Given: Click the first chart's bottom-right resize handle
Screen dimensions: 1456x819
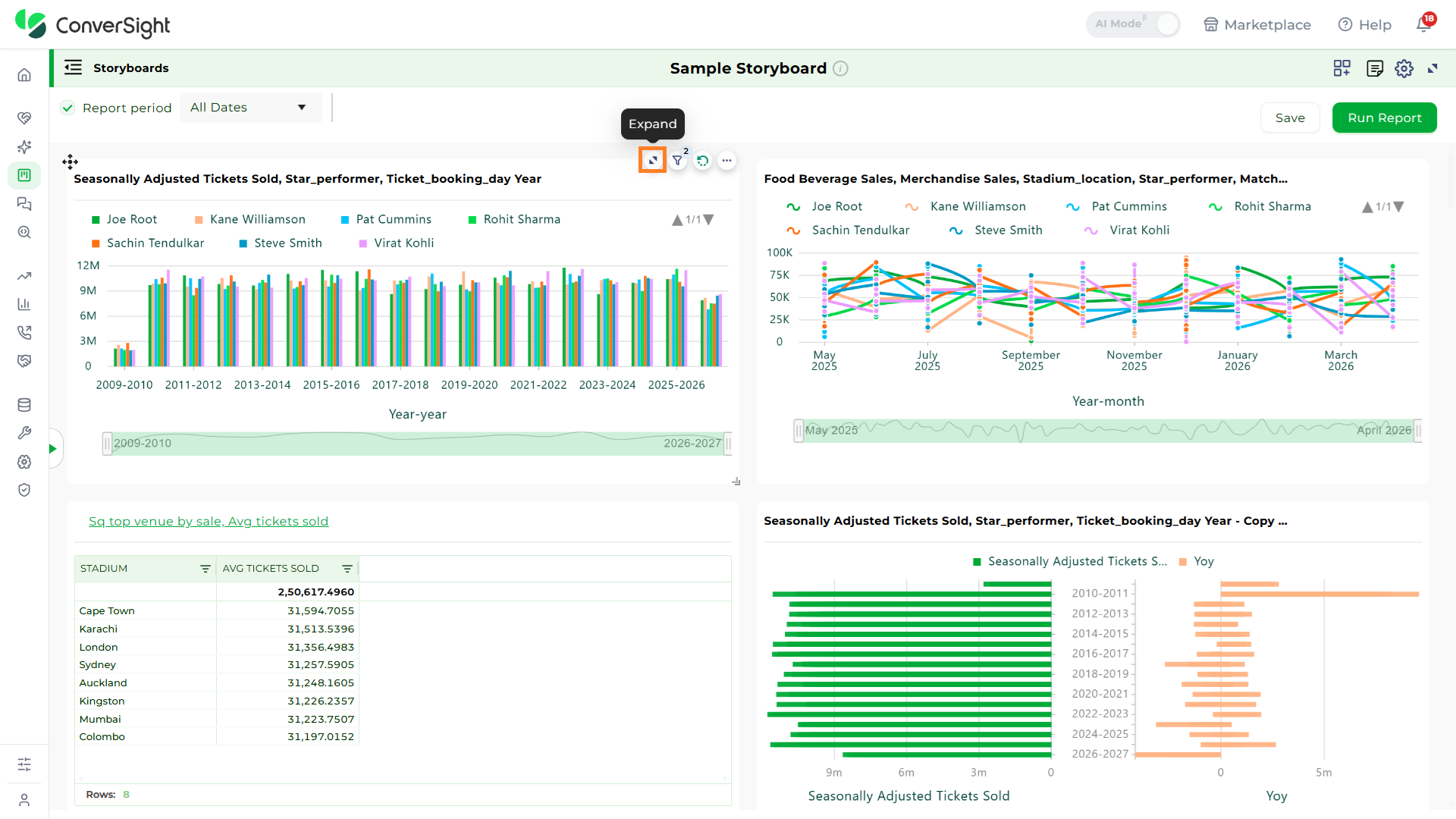Looking at the screenshot, I should [736, 481].
